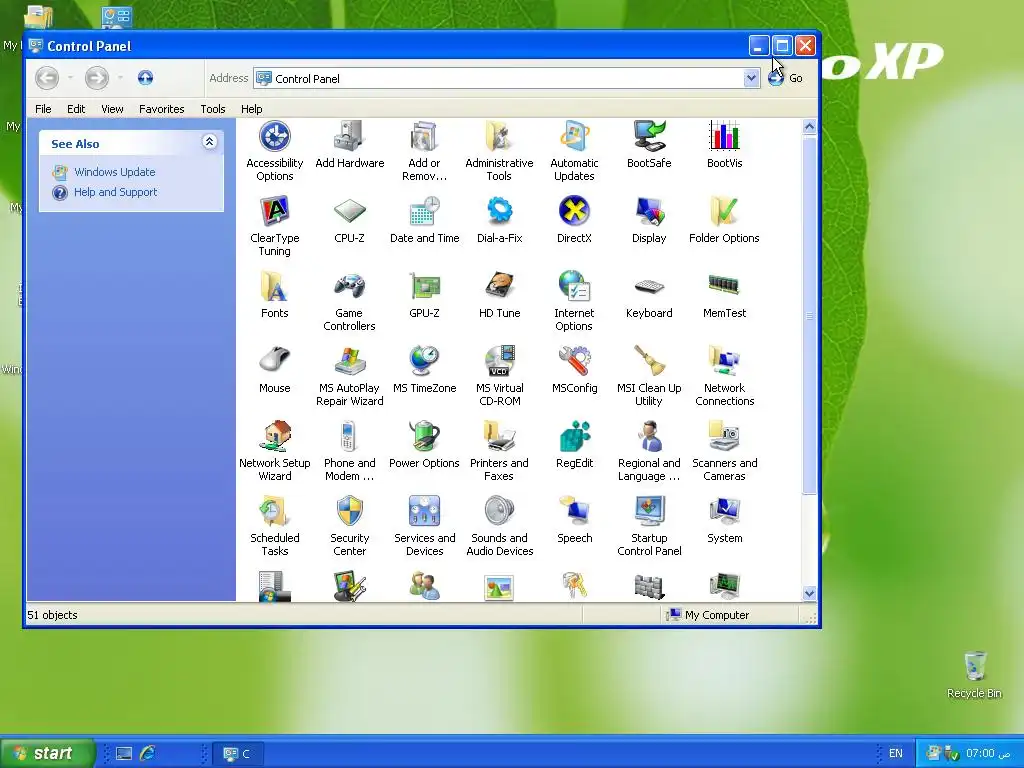Open Power Options
This screenshot has width=1024, height=768.
(x=424, y=445)
